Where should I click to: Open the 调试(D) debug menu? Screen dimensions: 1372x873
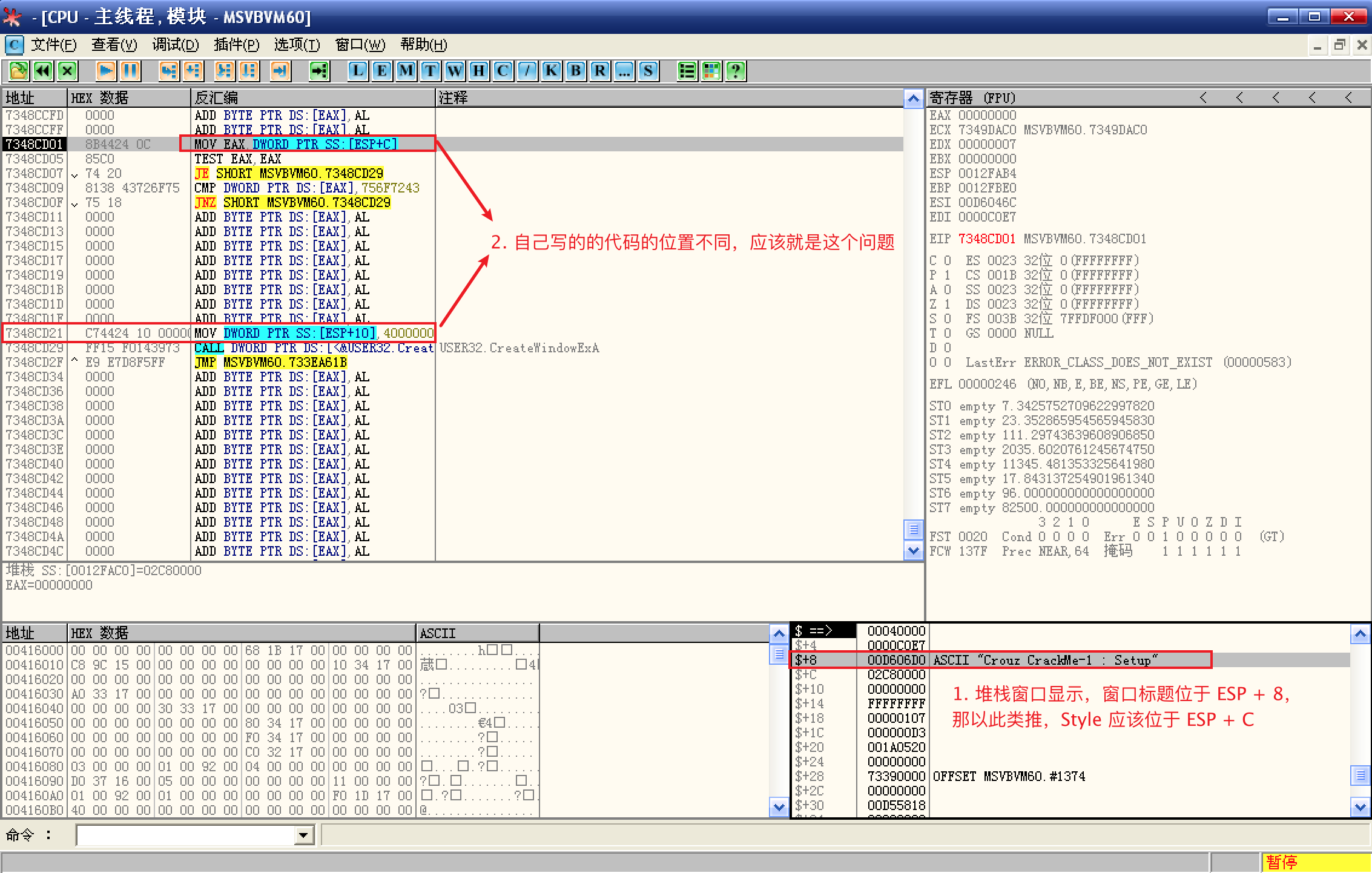click(x=175, y=45)
